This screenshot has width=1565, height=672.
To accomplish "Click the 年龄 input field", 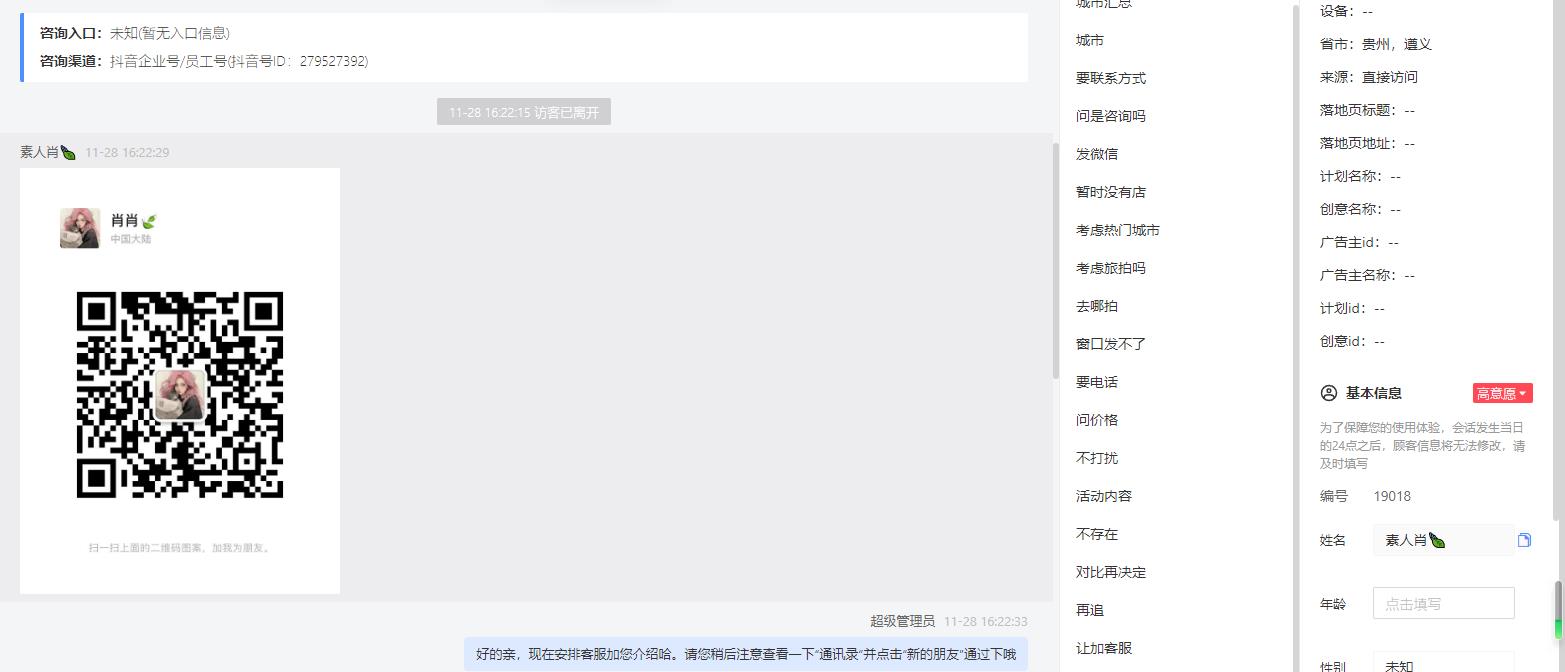I will (1443, 603).
